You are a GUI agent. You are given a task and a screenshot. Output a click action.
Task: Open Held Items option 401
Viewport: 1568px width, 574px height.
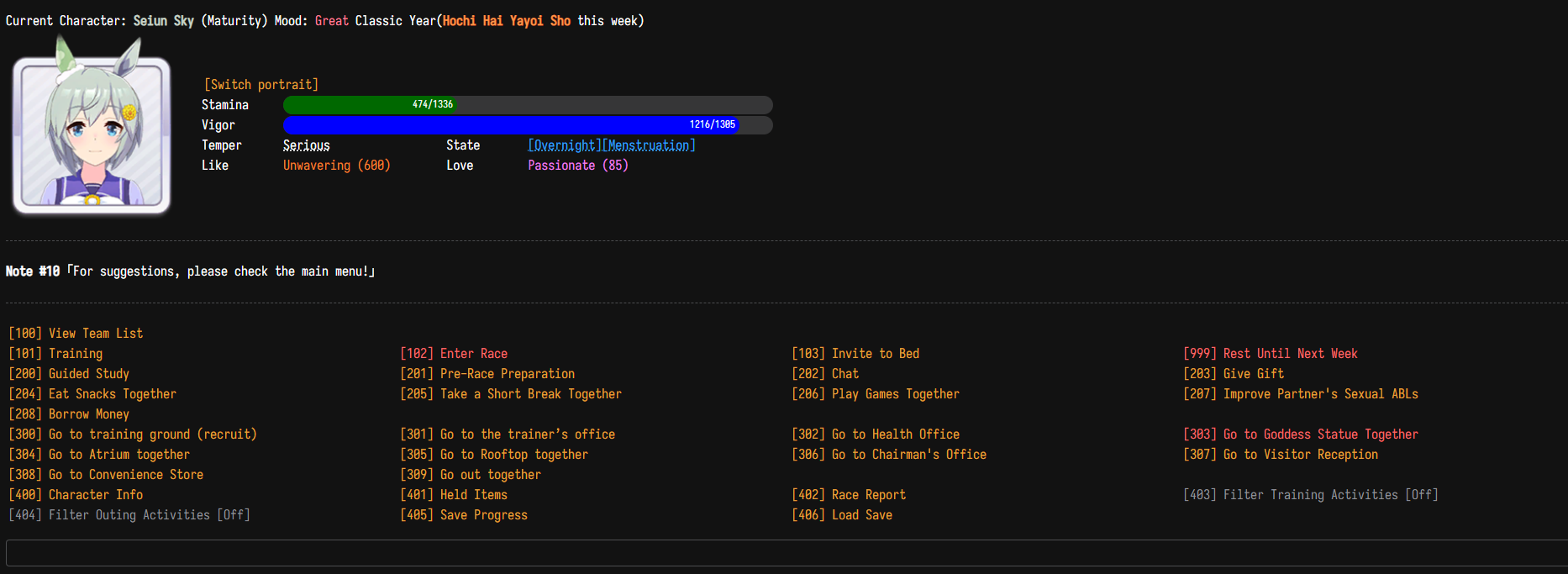454,495
